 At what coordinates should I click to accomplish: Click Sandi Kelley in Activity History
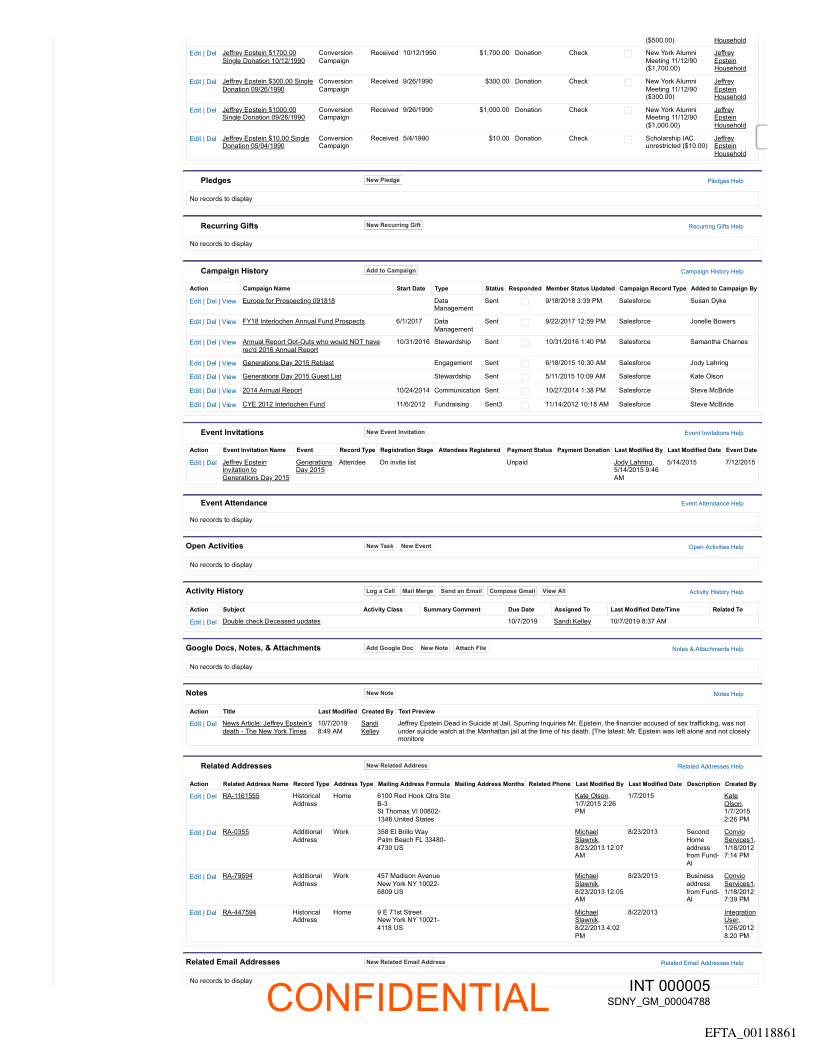coord(572,621)
